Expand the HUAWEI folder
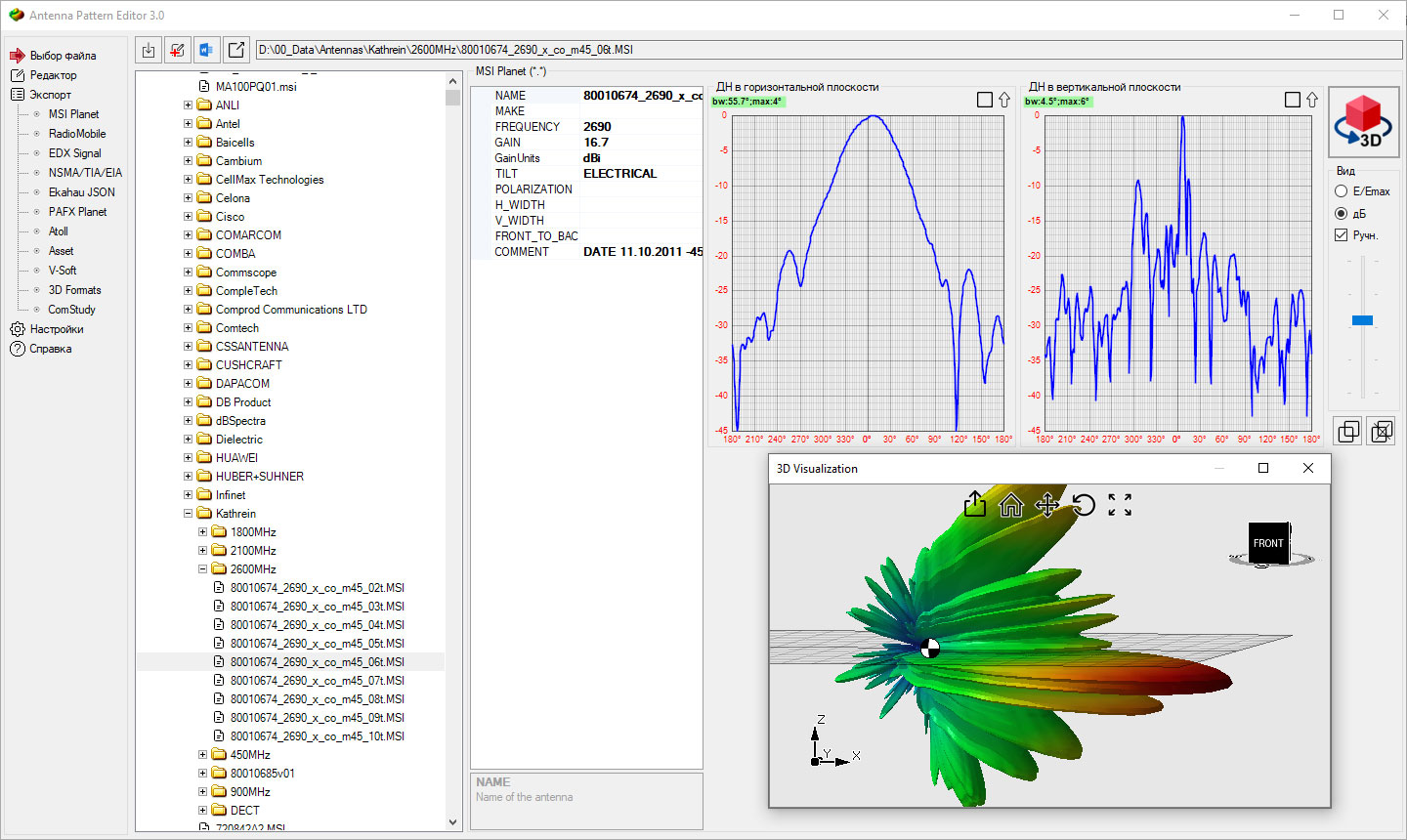The width and height of the screenshot is (1407, 840). [x=189, y=458]
